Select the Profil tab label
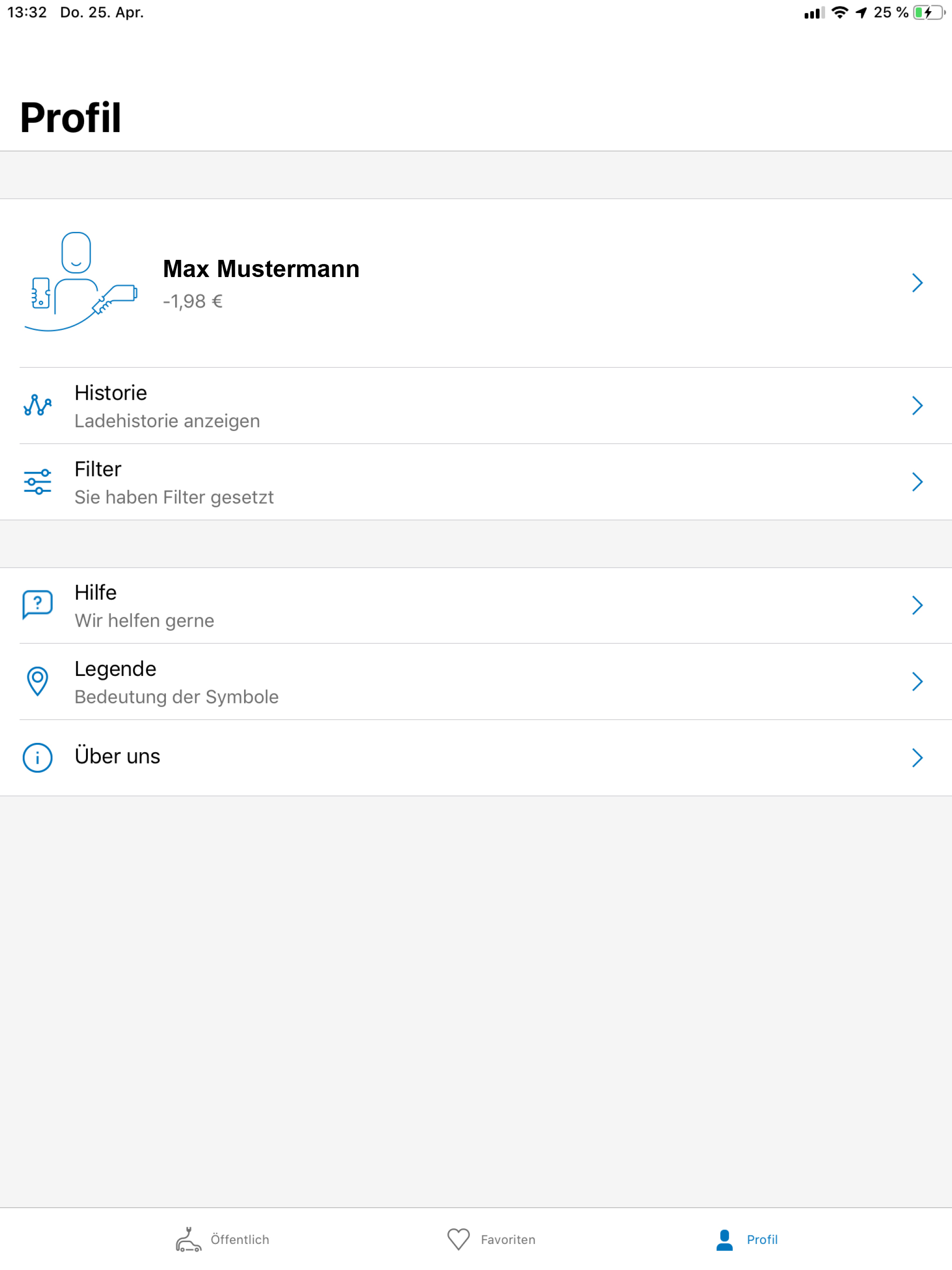952x1270 pixels. (x=762, y=1240)
